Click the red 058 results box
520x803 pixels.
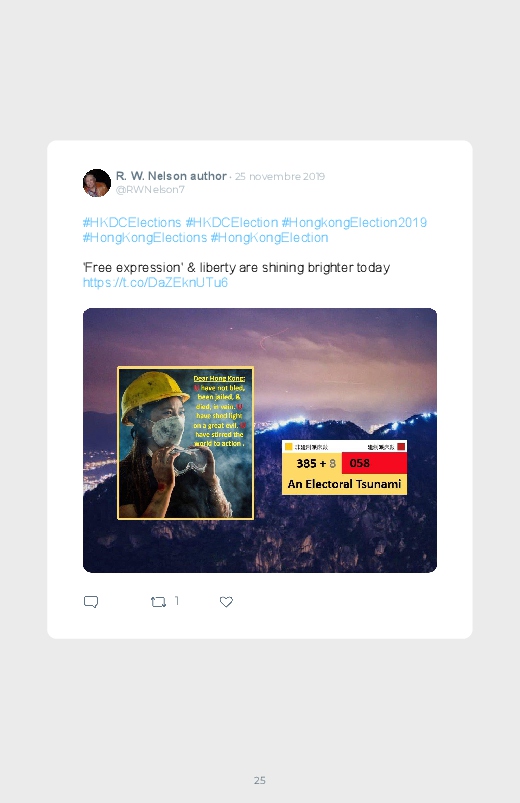point(375,463)
